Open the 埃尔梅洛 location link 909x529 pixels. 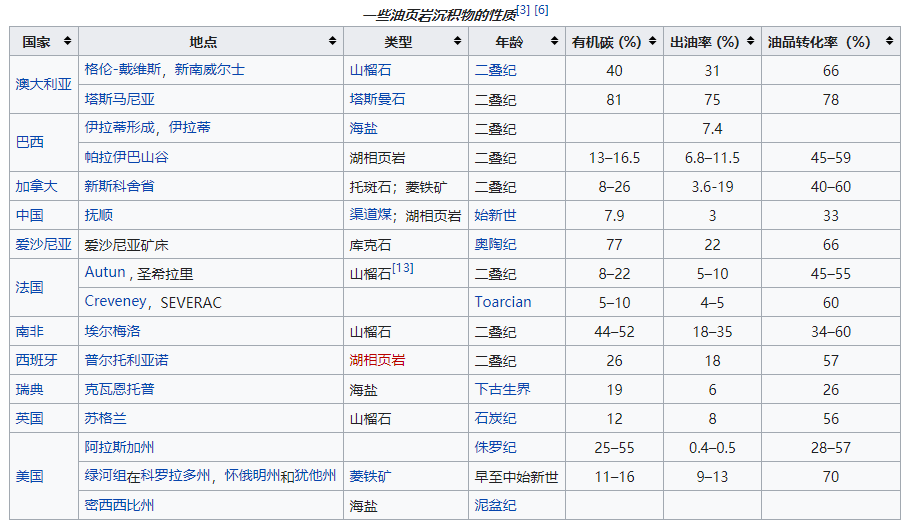[112, 331]
